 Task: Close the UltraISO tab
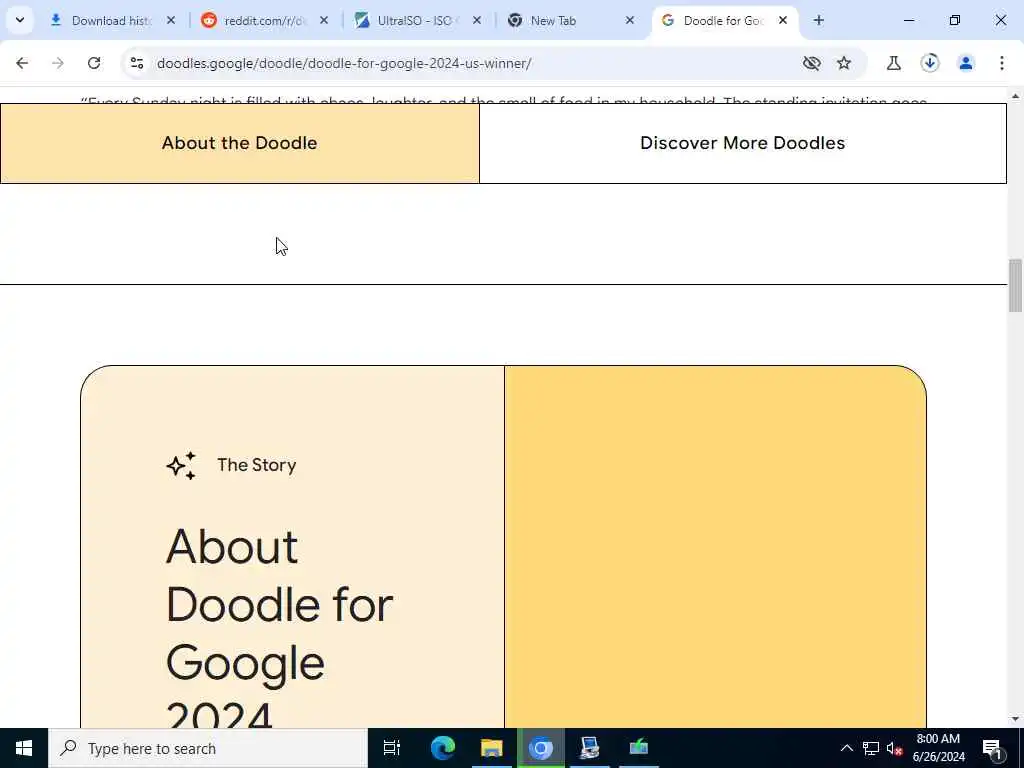pos(477,20)
